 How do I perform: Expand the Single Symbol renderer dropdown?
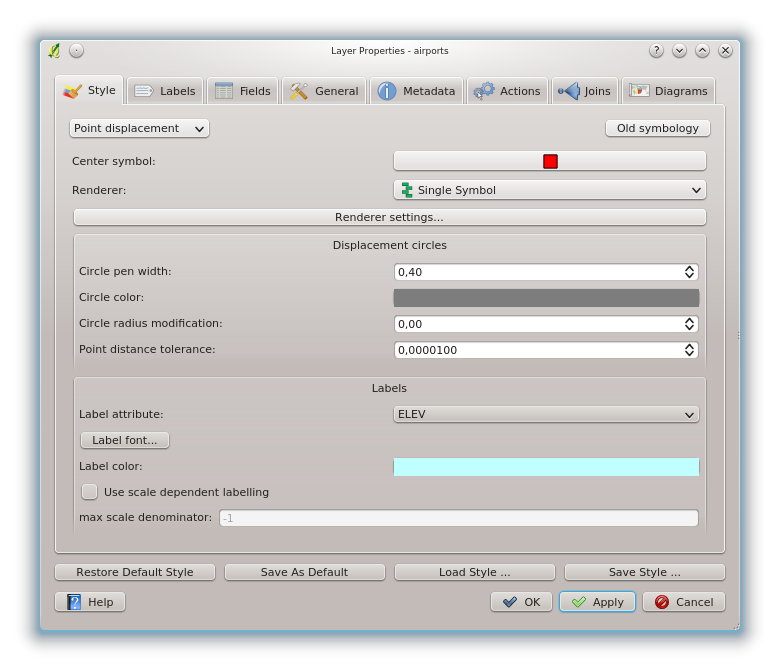click(549, 190)
